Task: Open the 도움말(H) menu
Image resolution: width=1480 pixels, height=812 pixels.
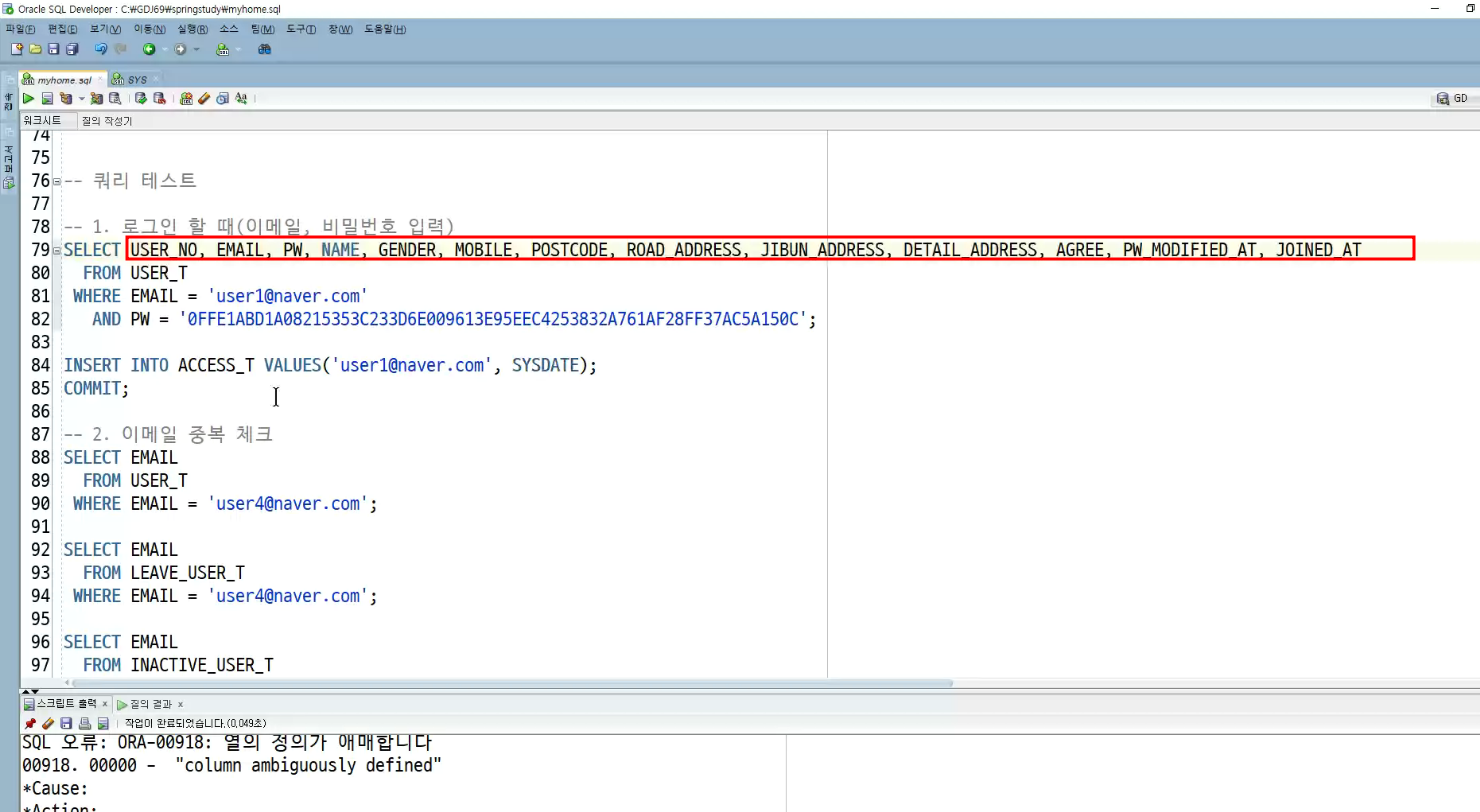Action: click(x=385, y=29)
